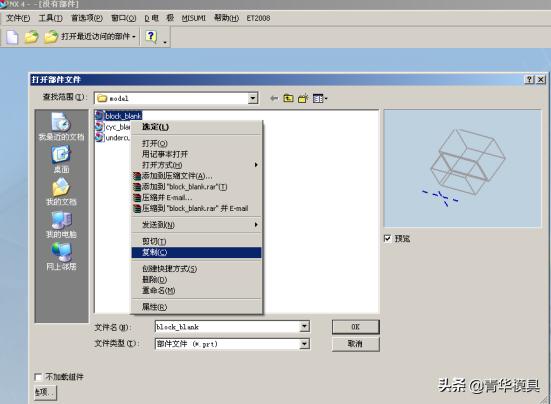The image size is (551, 404).
Task: Choose 重命名(M) in context menu
Action: tap(197, 291)
